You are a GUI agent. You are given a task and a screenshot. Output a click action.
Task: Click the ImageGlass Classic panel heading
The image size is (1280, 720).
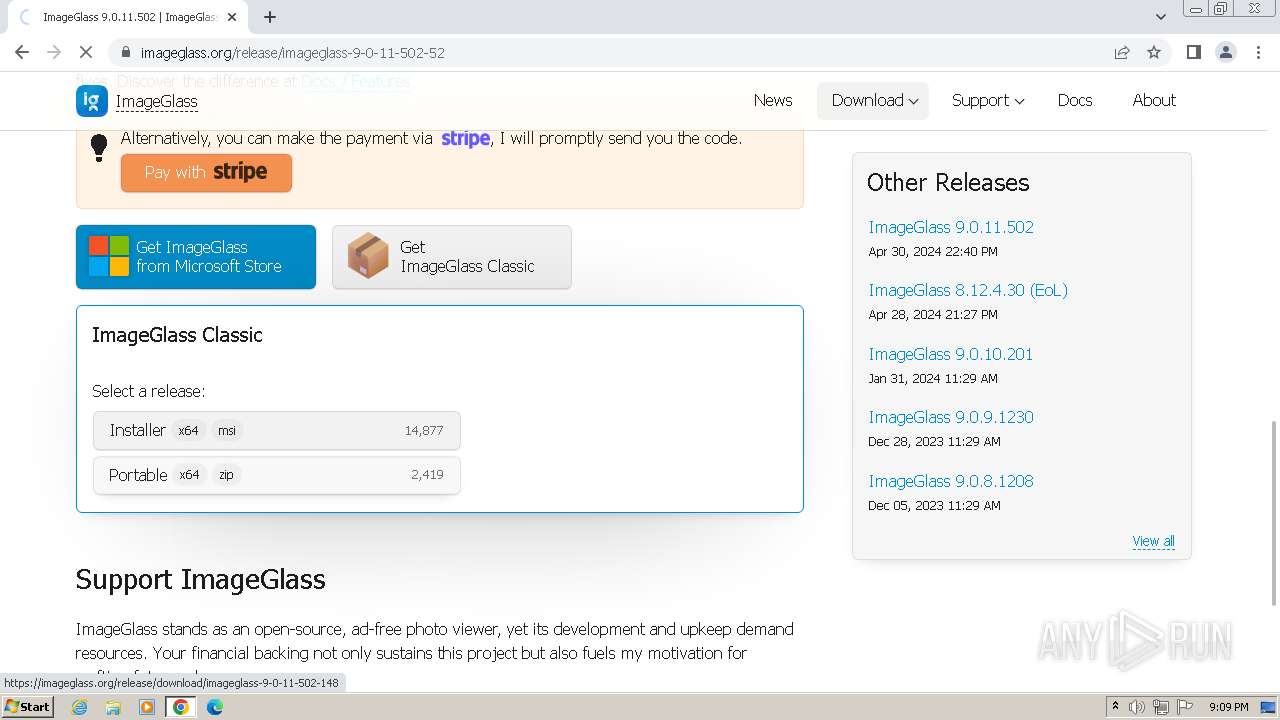pos(177,335)
